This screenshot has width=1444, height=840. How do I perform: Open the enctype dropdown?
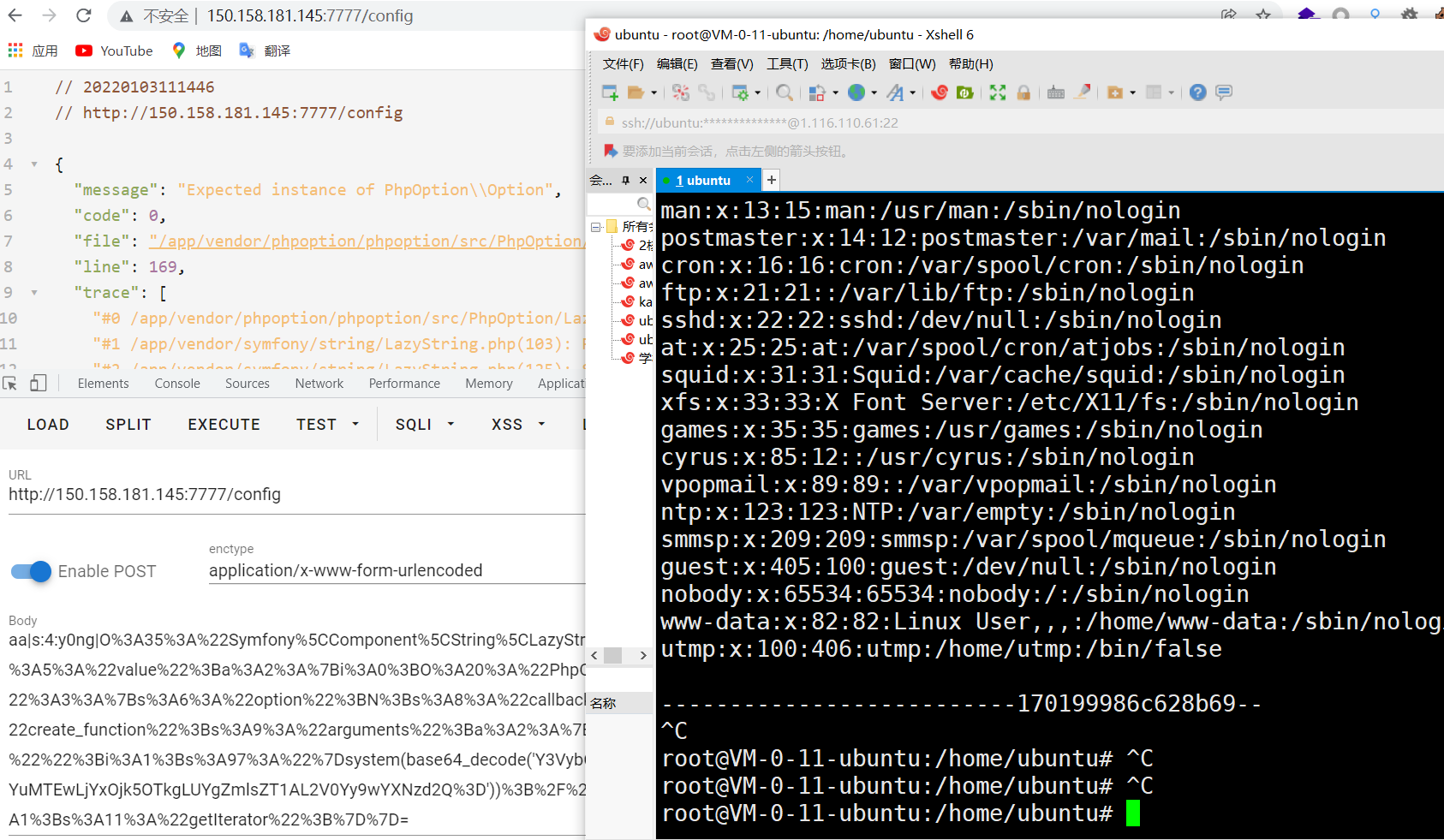[x=397, y=570]
